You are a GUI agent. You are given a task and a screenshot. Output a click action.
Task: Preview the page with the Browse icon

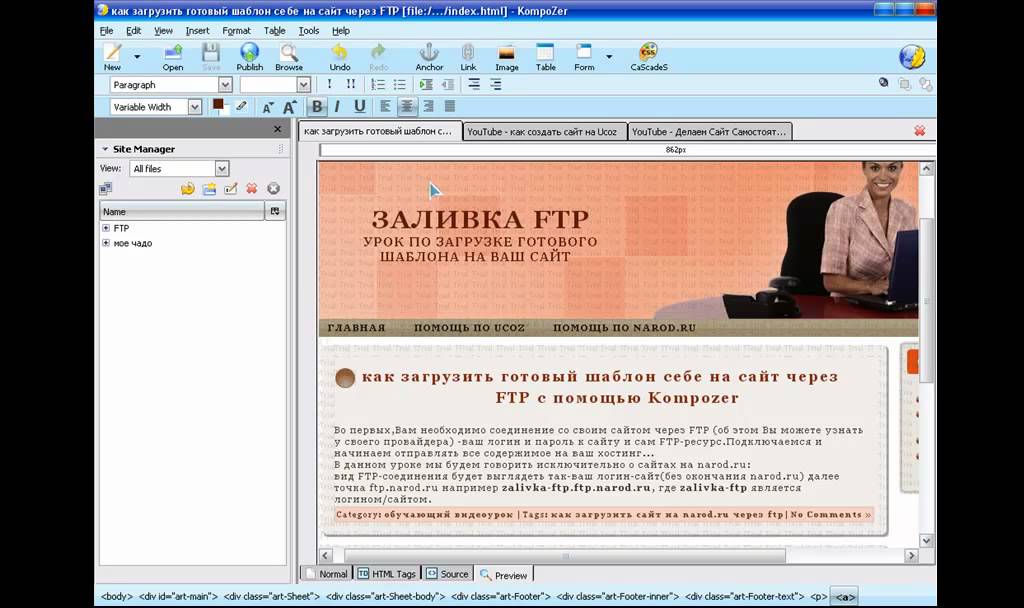tap(289, 56)
